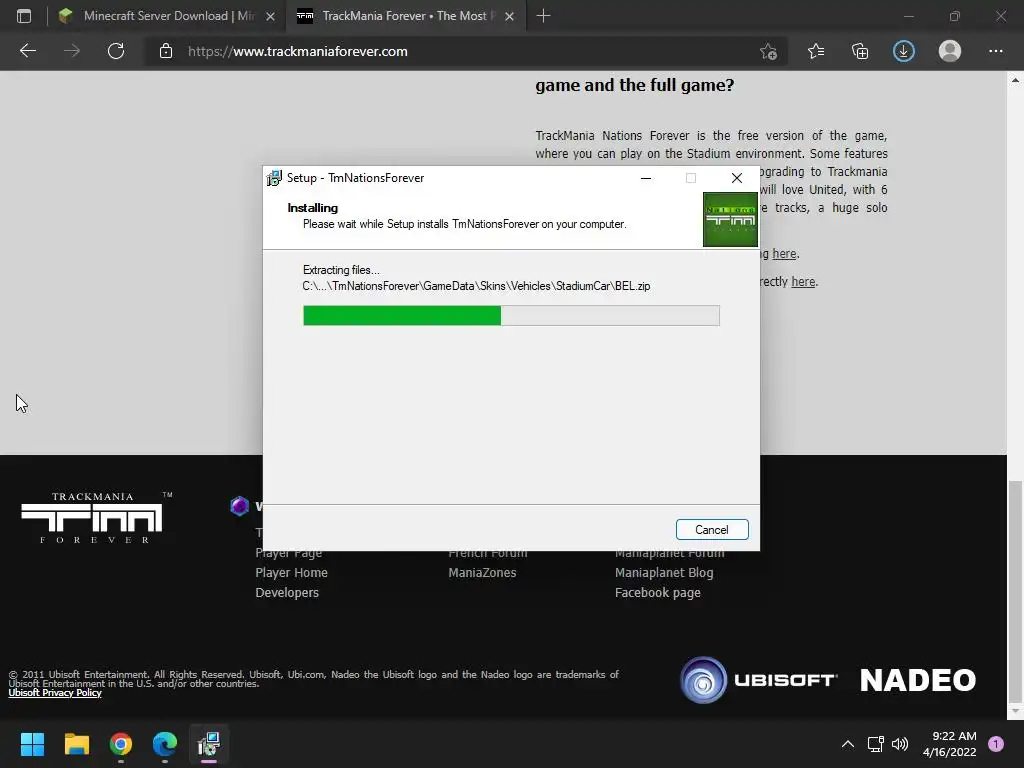Close the TrackMania Forever tab
The width and height of the screenshot is (1024, 768).
509,16
